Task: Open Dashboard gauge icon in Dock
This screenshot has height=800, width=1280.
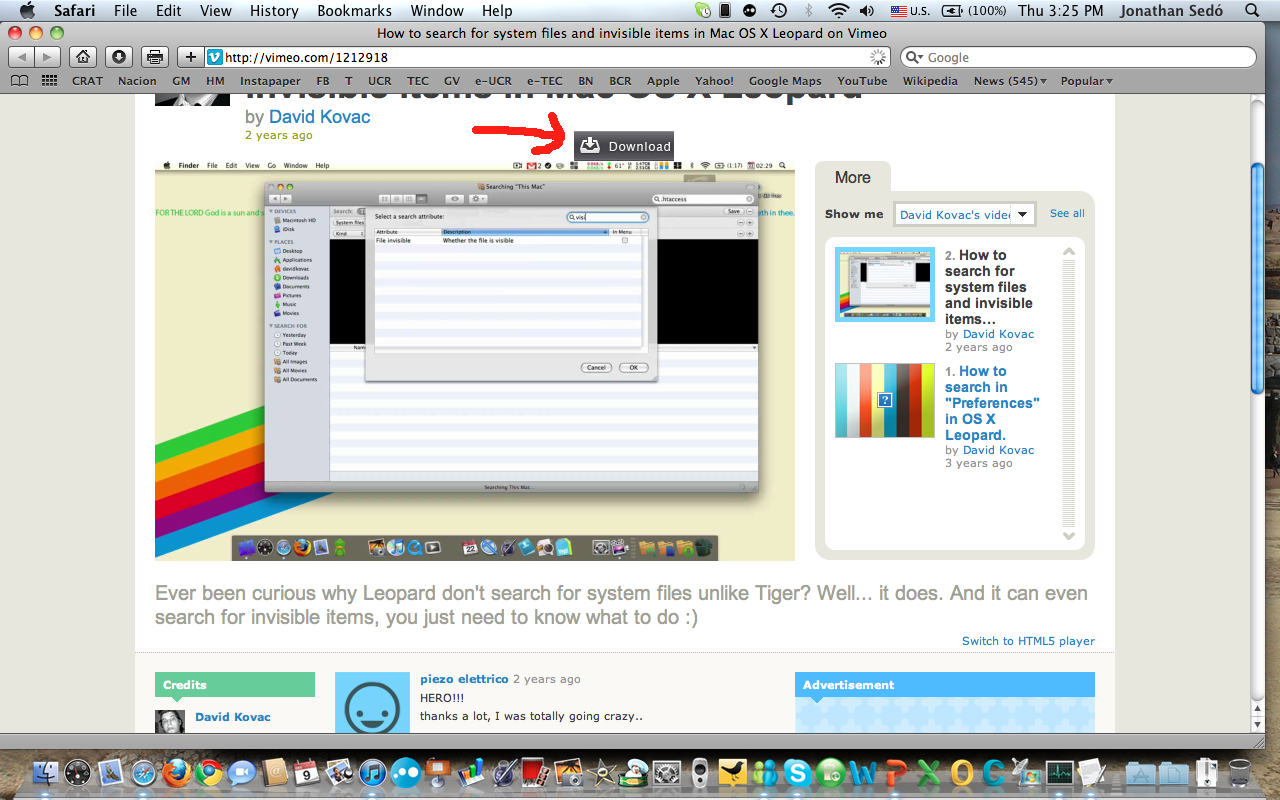Action: pyautogui.click(x=78, y=772)
